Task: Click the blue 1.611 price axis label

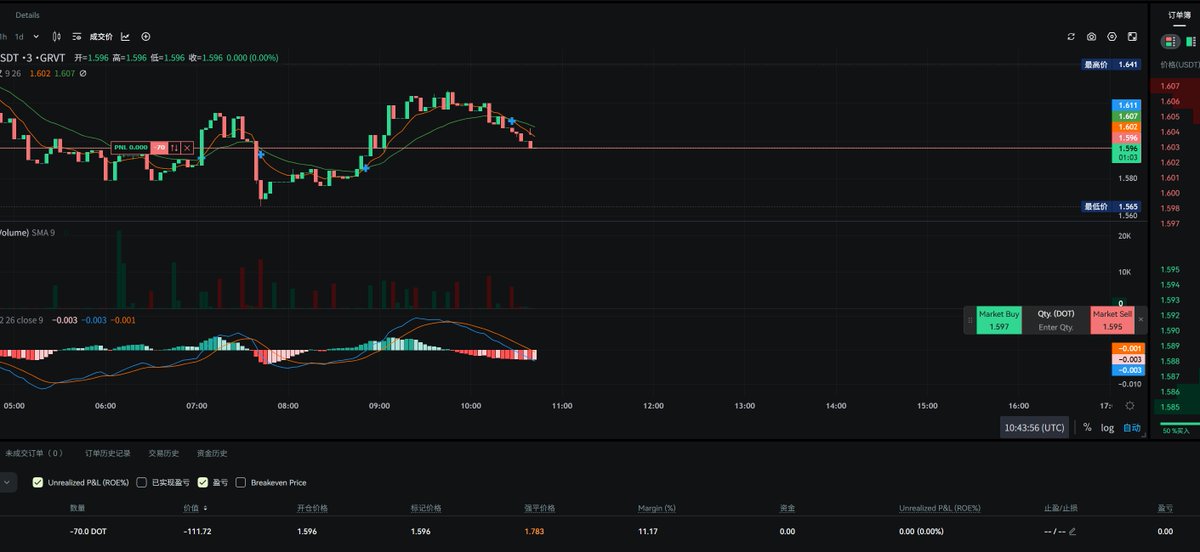Action: click(1127, 105)
